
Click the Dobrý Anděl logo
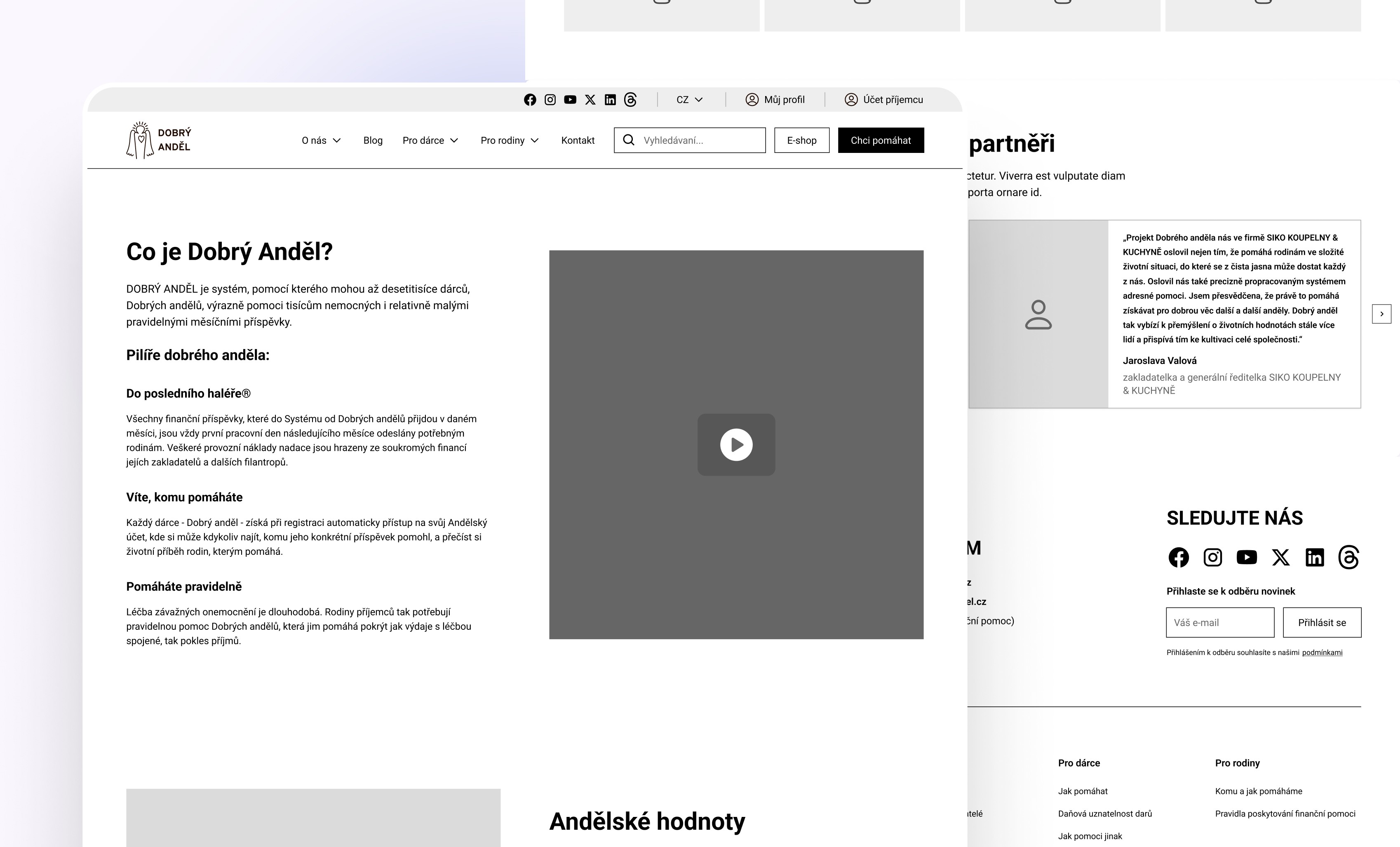pos(159,140)
